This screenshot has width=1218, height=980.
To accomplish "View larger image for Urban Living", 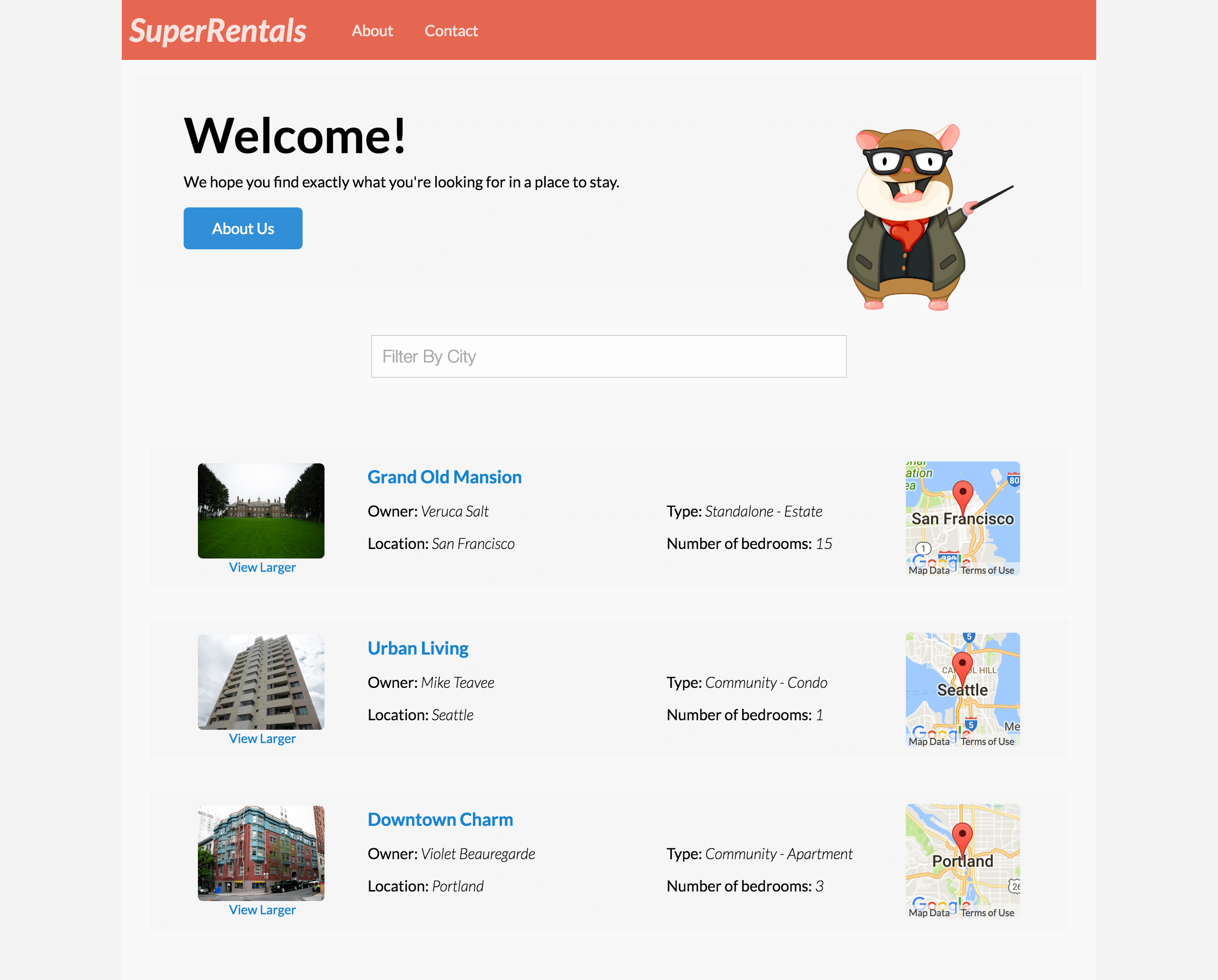I will (261, 739).
